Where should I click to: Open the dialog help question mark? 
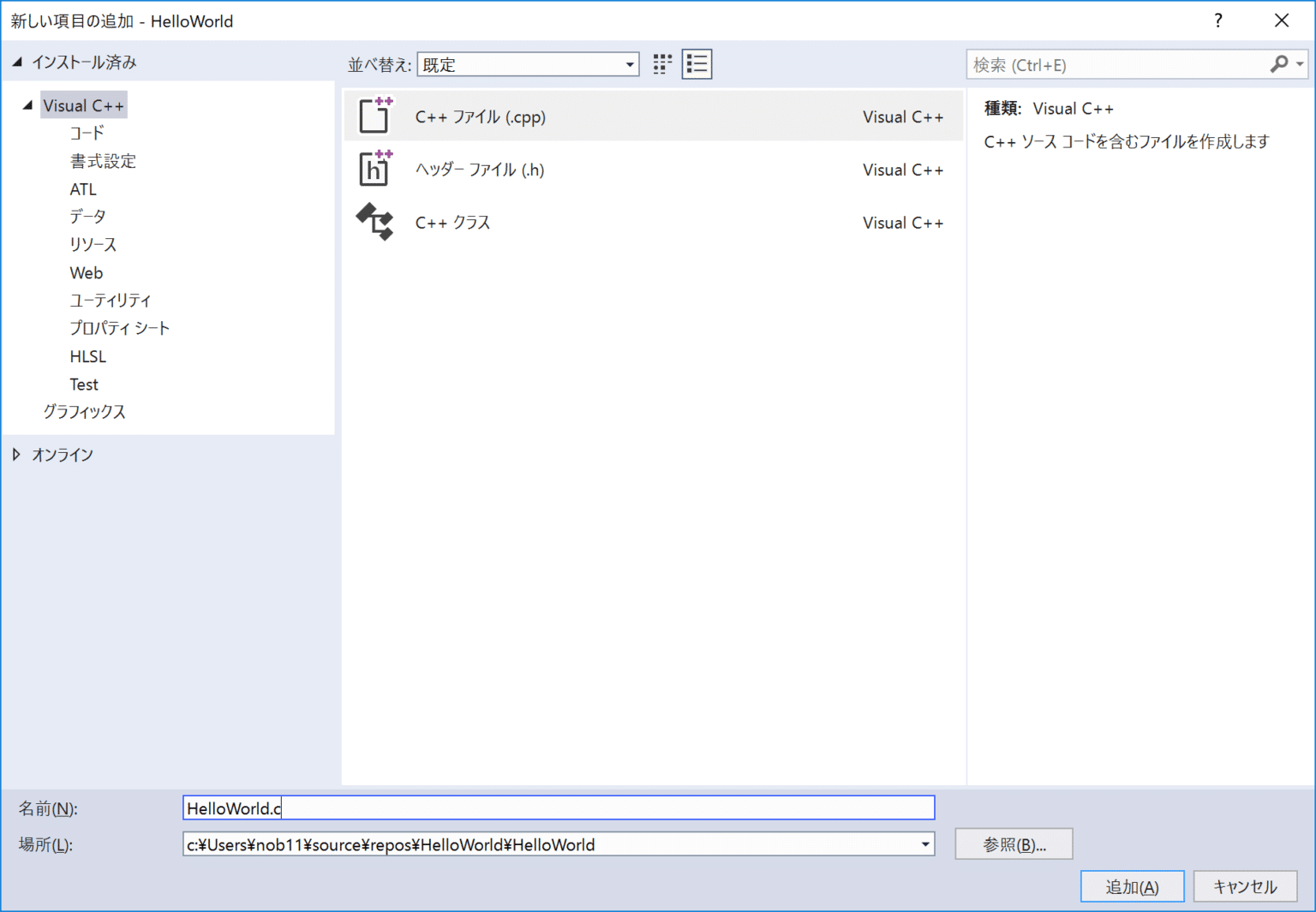[1217, 21]
